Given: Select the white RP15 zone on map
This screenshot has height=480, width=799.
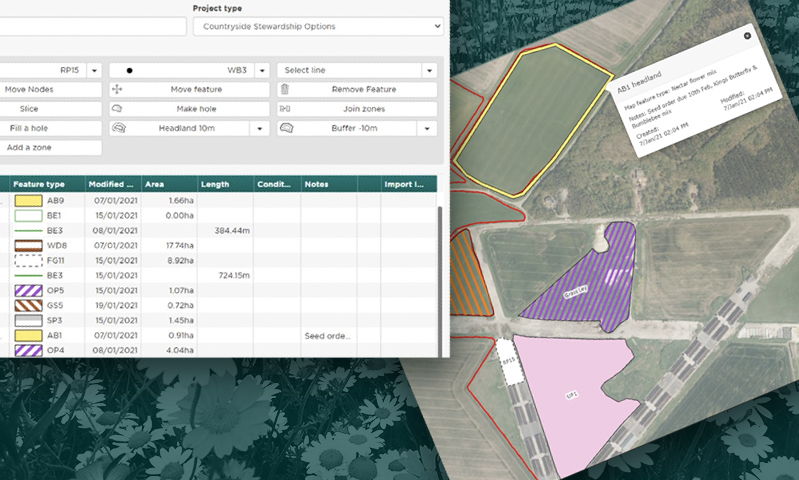Looking at the screenshot, I should (x=510, y=362).
